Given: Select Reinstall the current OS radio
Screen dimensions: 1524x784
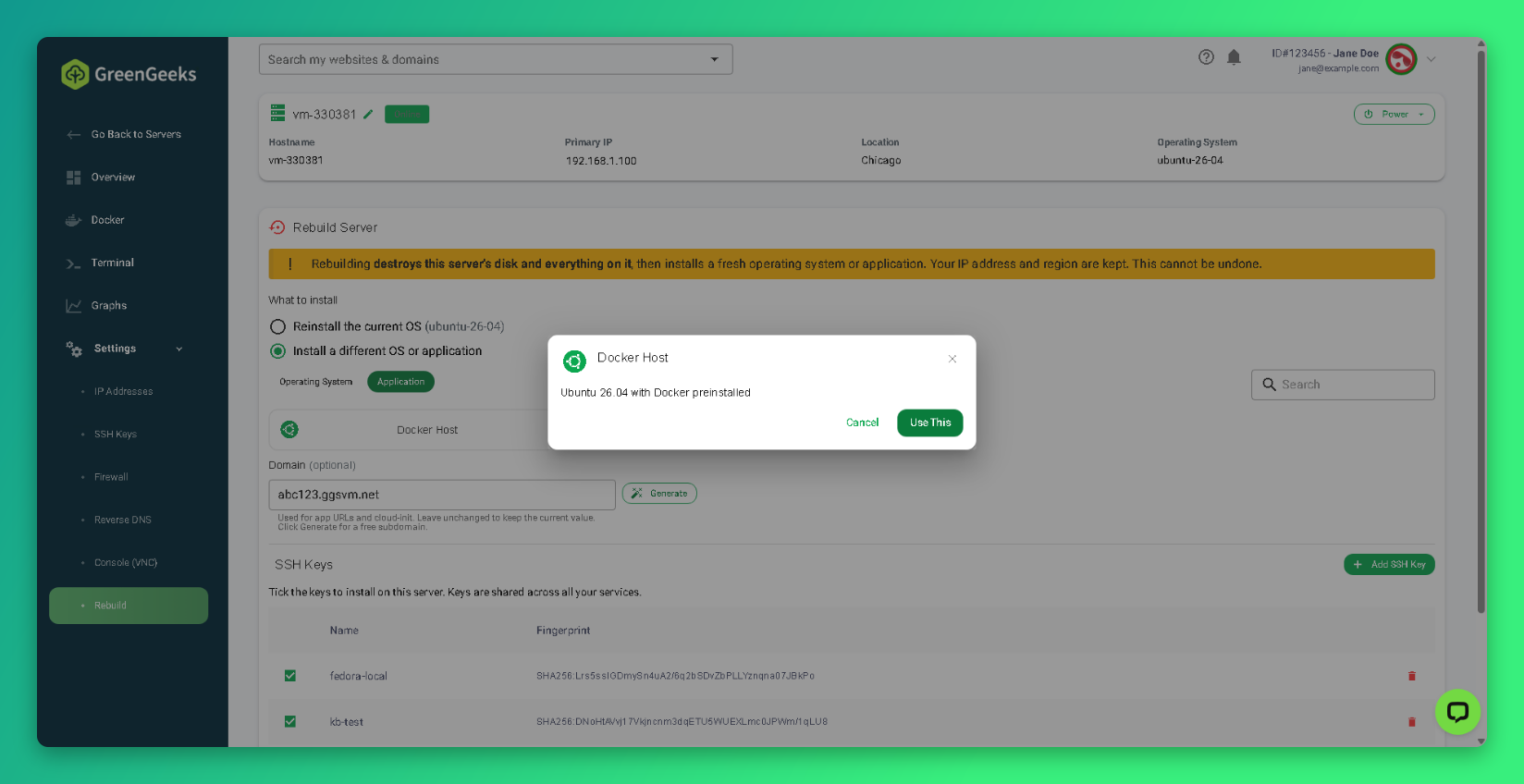Looking at the screenshot, I should point(277,326).
